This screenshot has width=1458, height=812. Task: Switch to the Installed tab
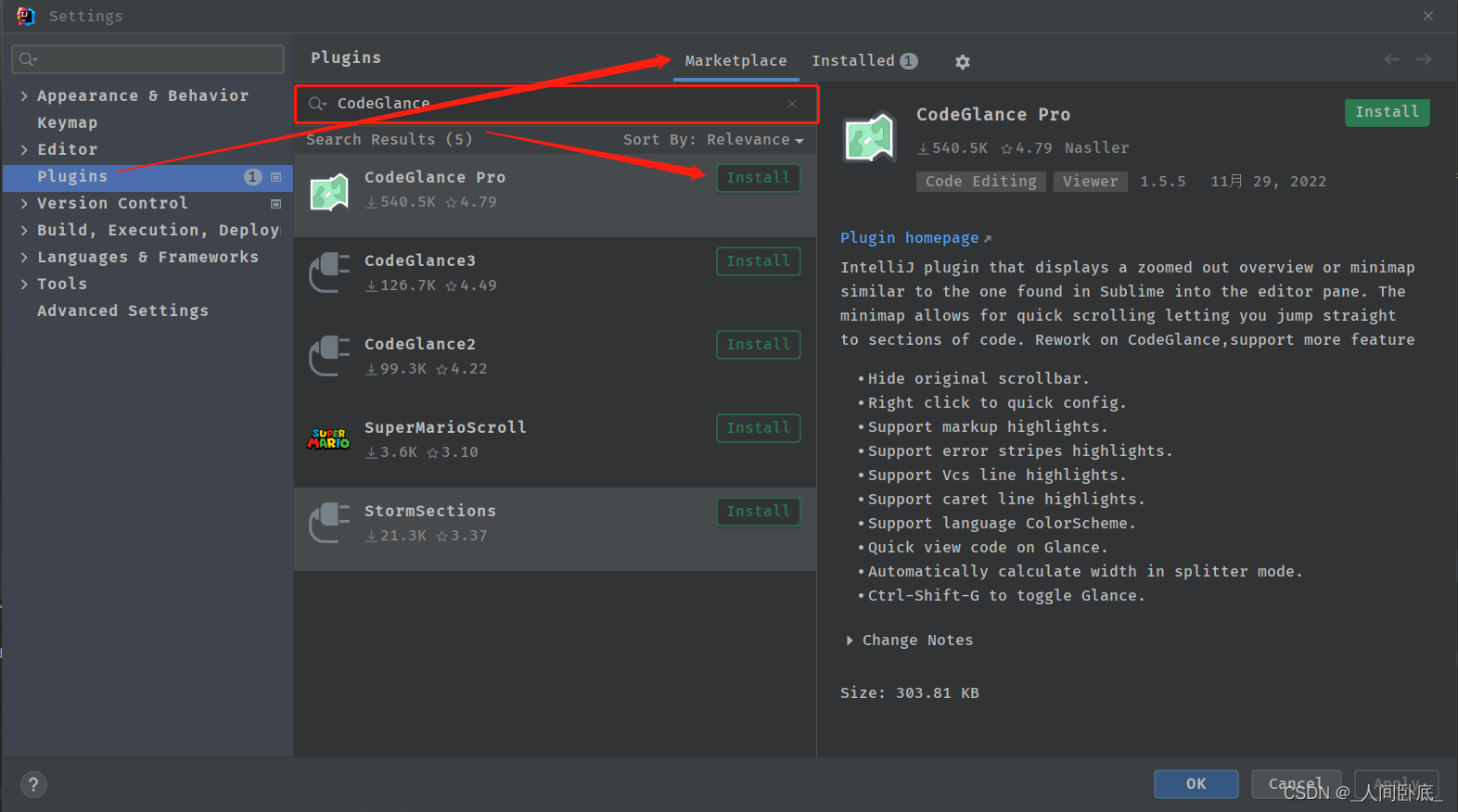tap(864, 60)
